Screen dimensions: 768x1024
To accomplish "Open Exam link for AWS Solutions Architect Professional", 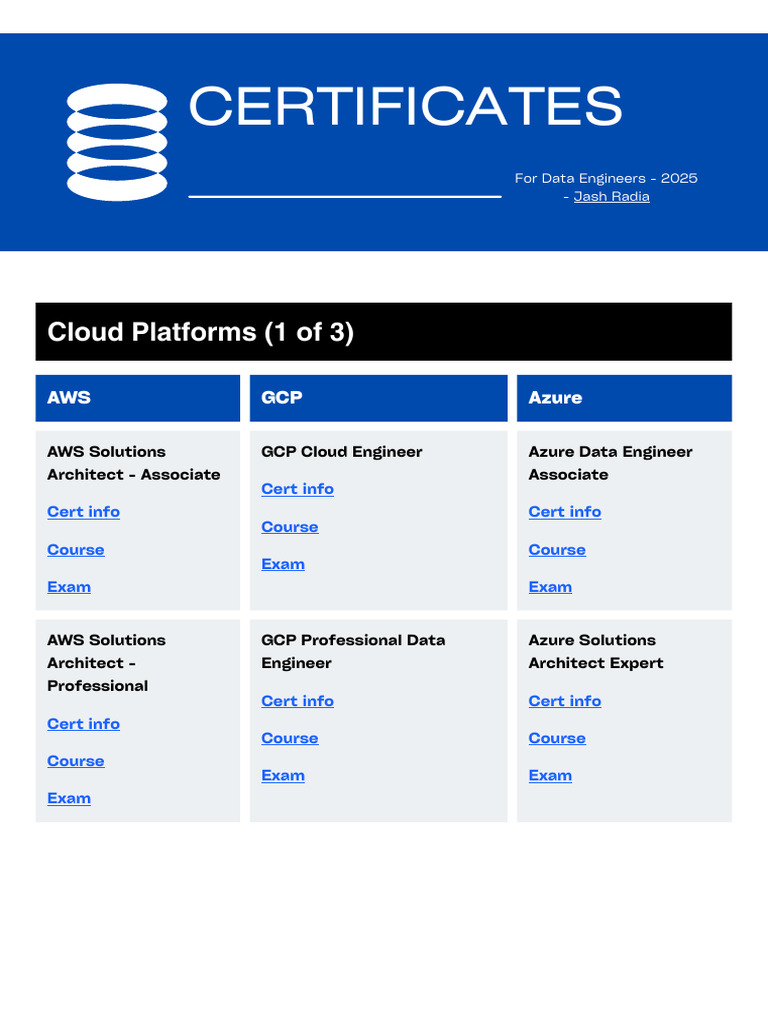I will pyautogui.click(x=69, y=799).
